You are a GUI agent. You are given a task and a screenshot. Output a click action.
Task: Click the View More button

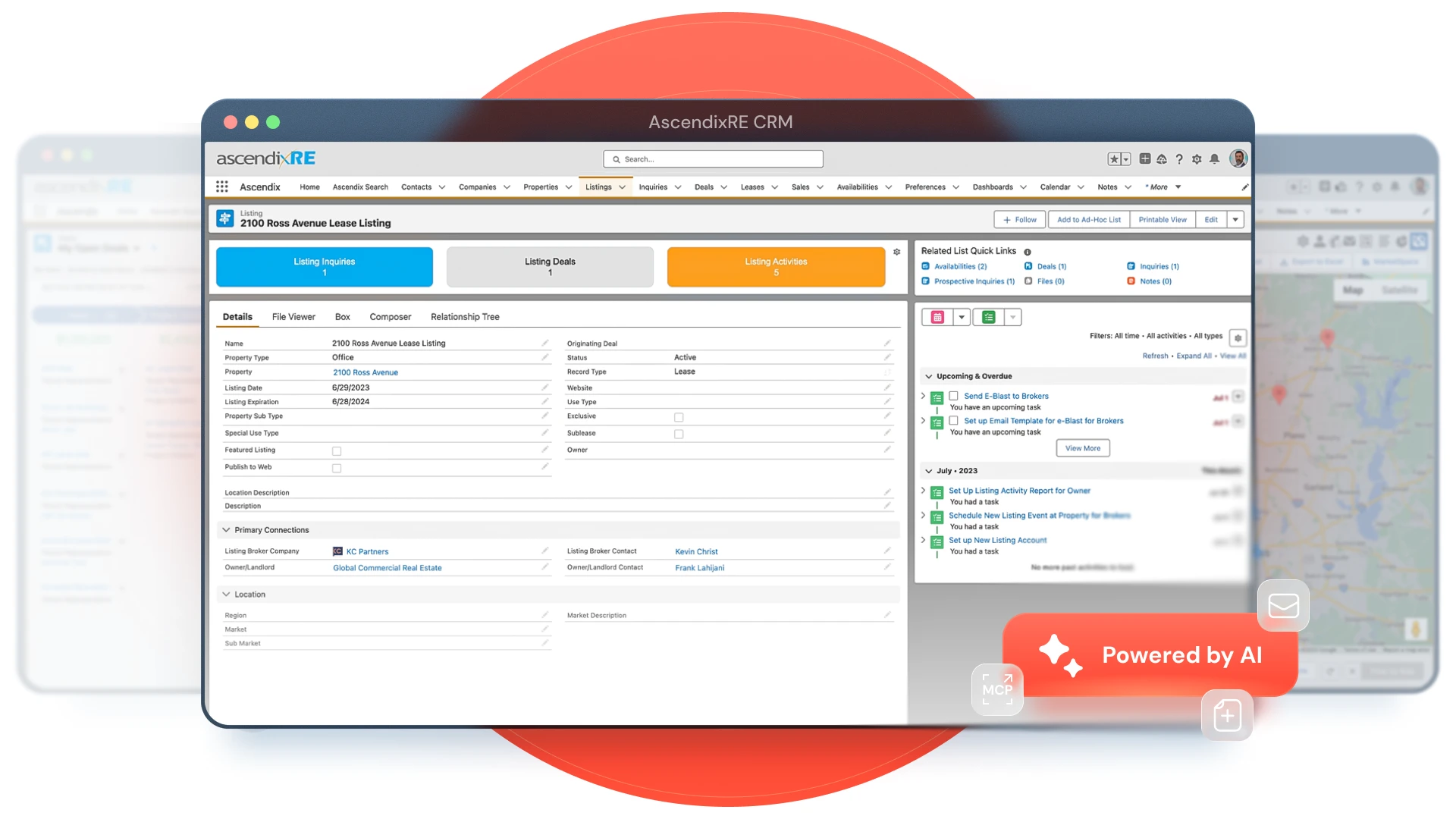[1083, 448]
